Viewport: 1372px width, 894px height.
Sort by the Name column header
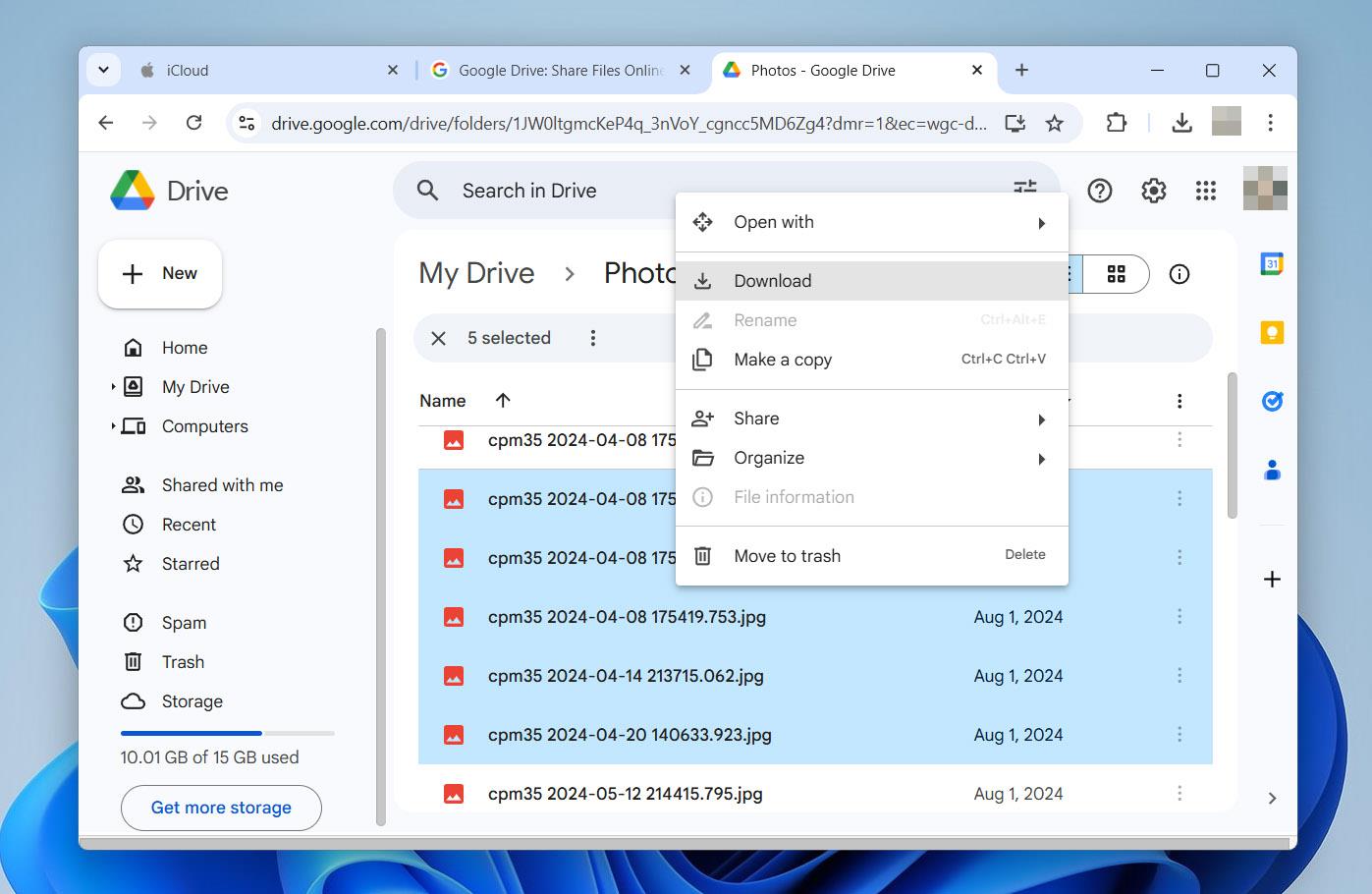pyautogui.click(x=442, y=401)
